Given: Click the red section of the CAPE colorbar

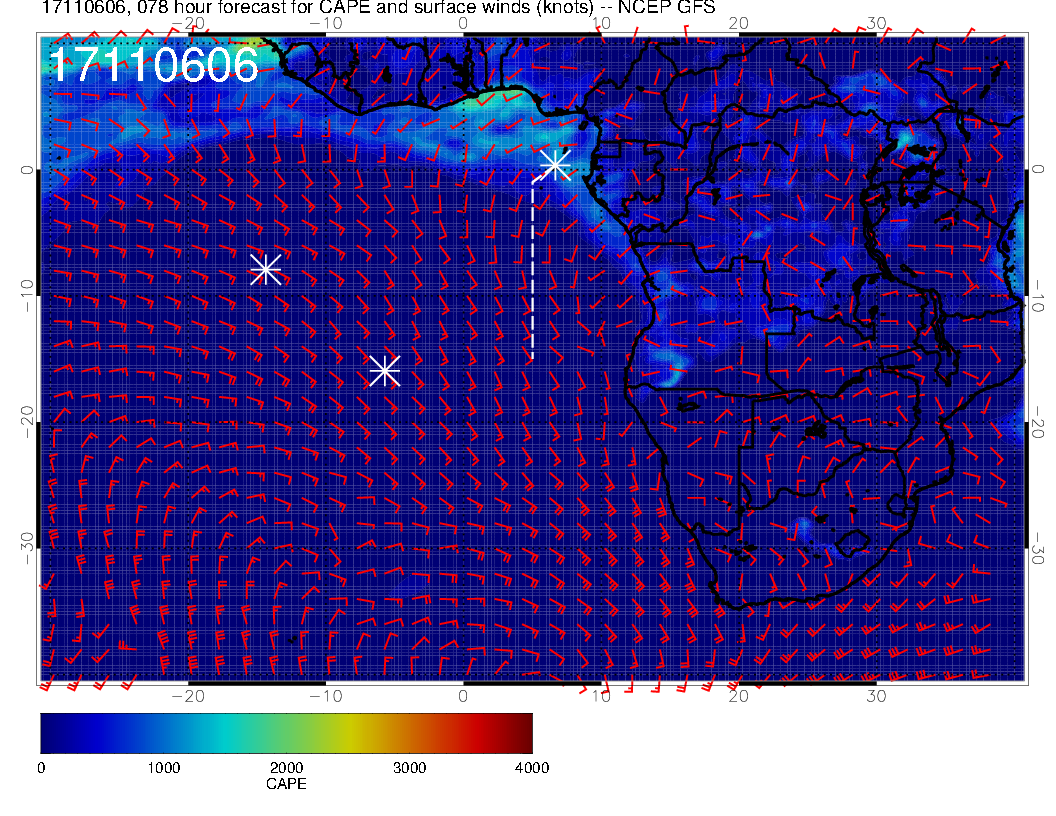Looking at the screenshot, I should (x=471, y=733).
